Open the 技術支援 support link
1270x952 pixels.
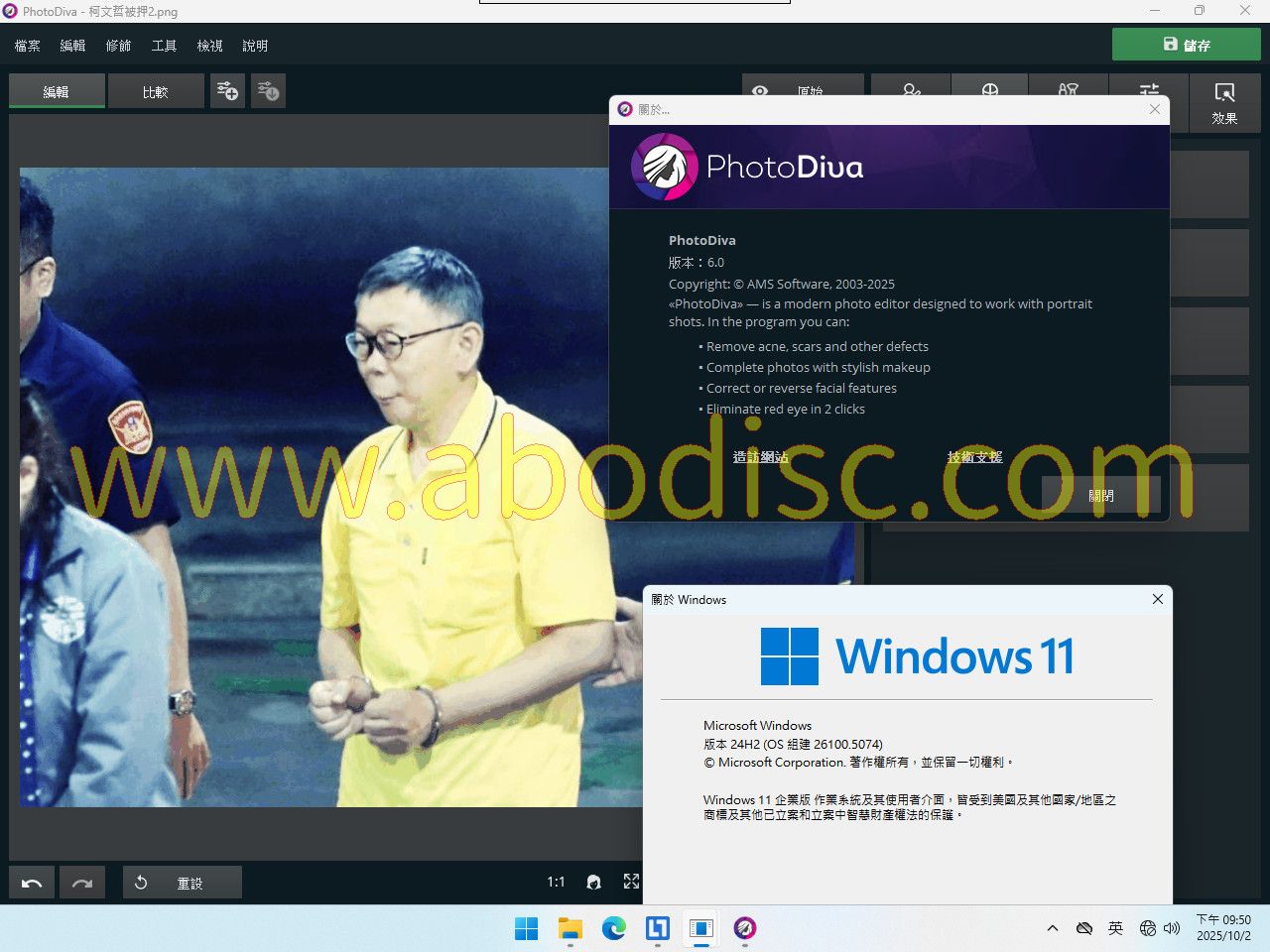[974, 457]
